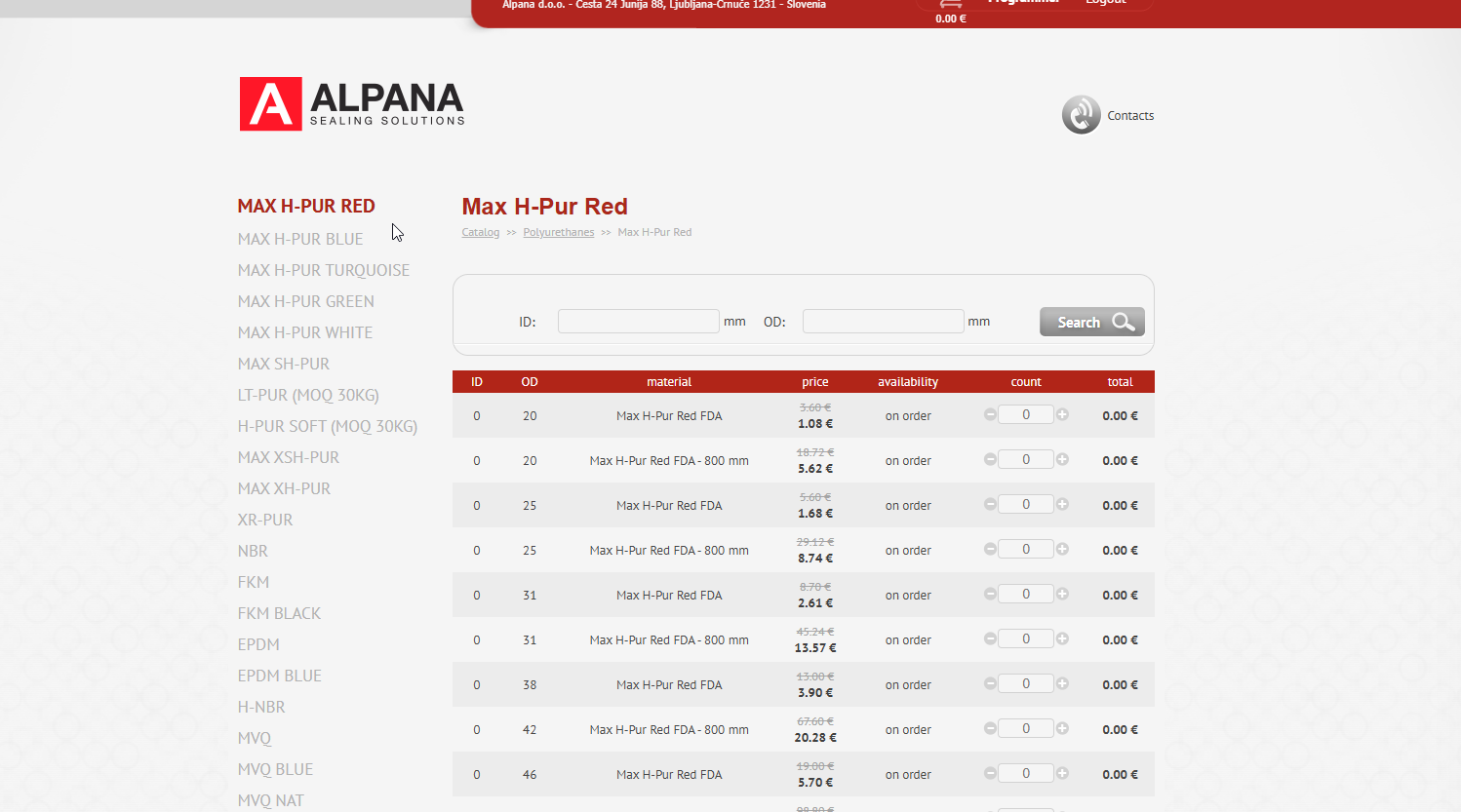The height and width of the screenshot is (812, 1461).
Task: Select LT-PUR (MOQ 30KG) category
Action: point(308,395)
